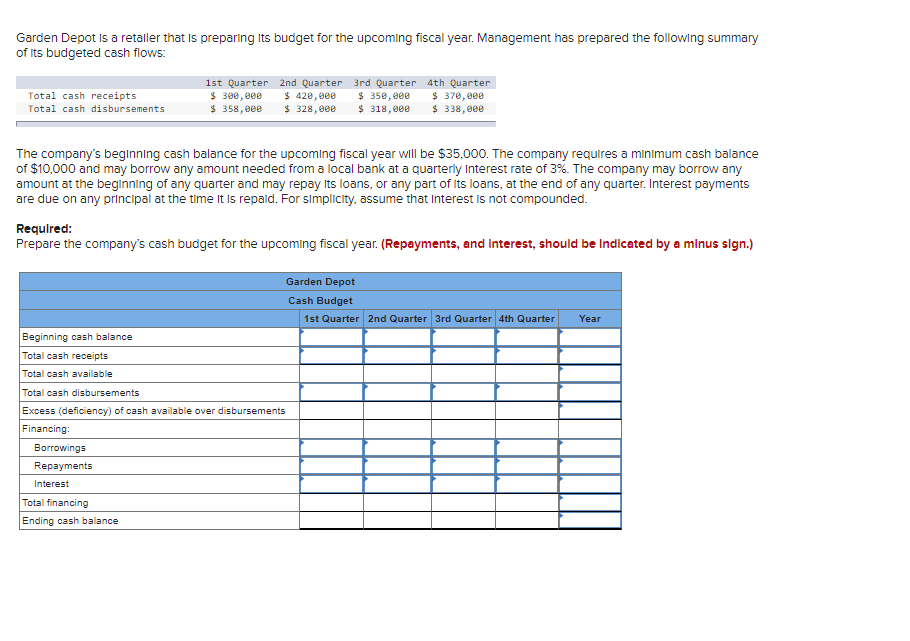
Task: Select Excess (deficiency) Year cell
Action: pos(590,410)
